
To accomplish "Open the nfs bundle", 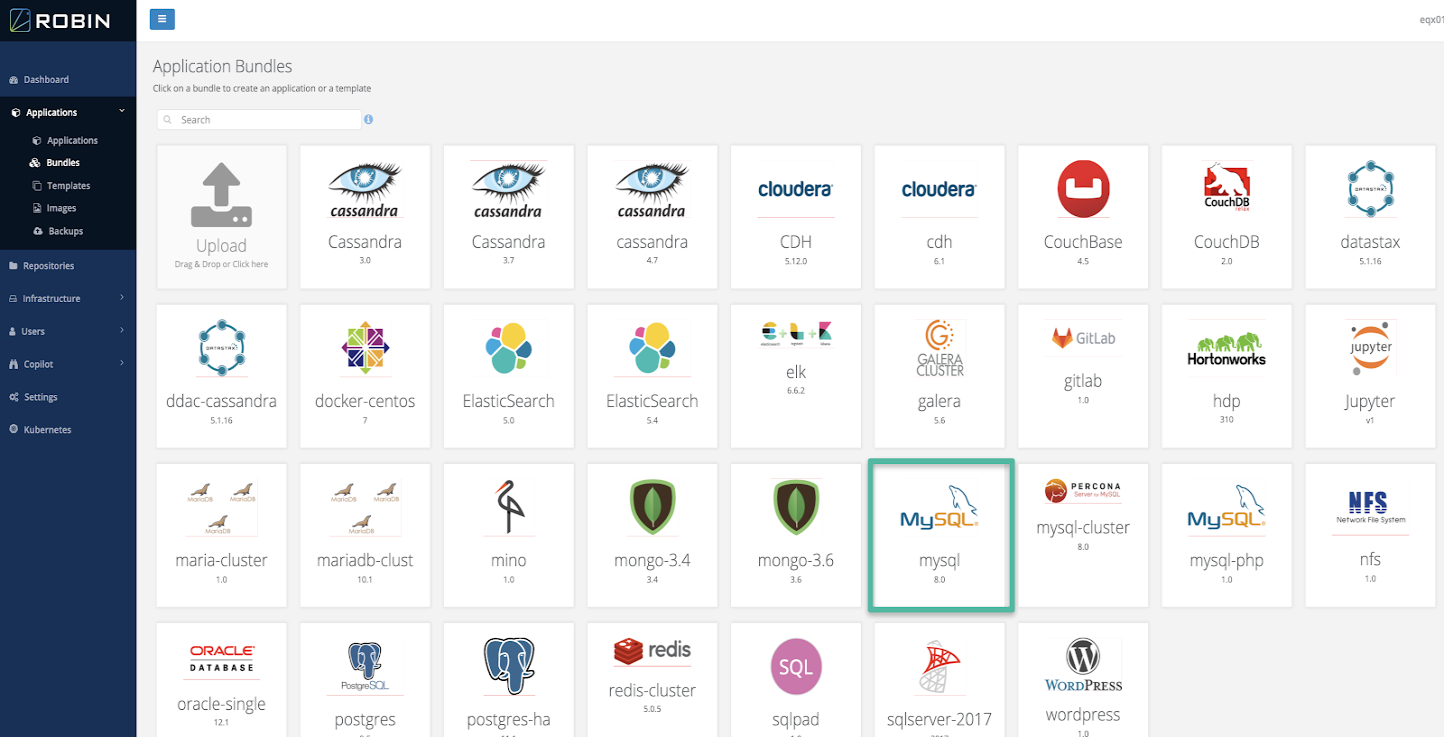I will click(x=1370, y=535).
